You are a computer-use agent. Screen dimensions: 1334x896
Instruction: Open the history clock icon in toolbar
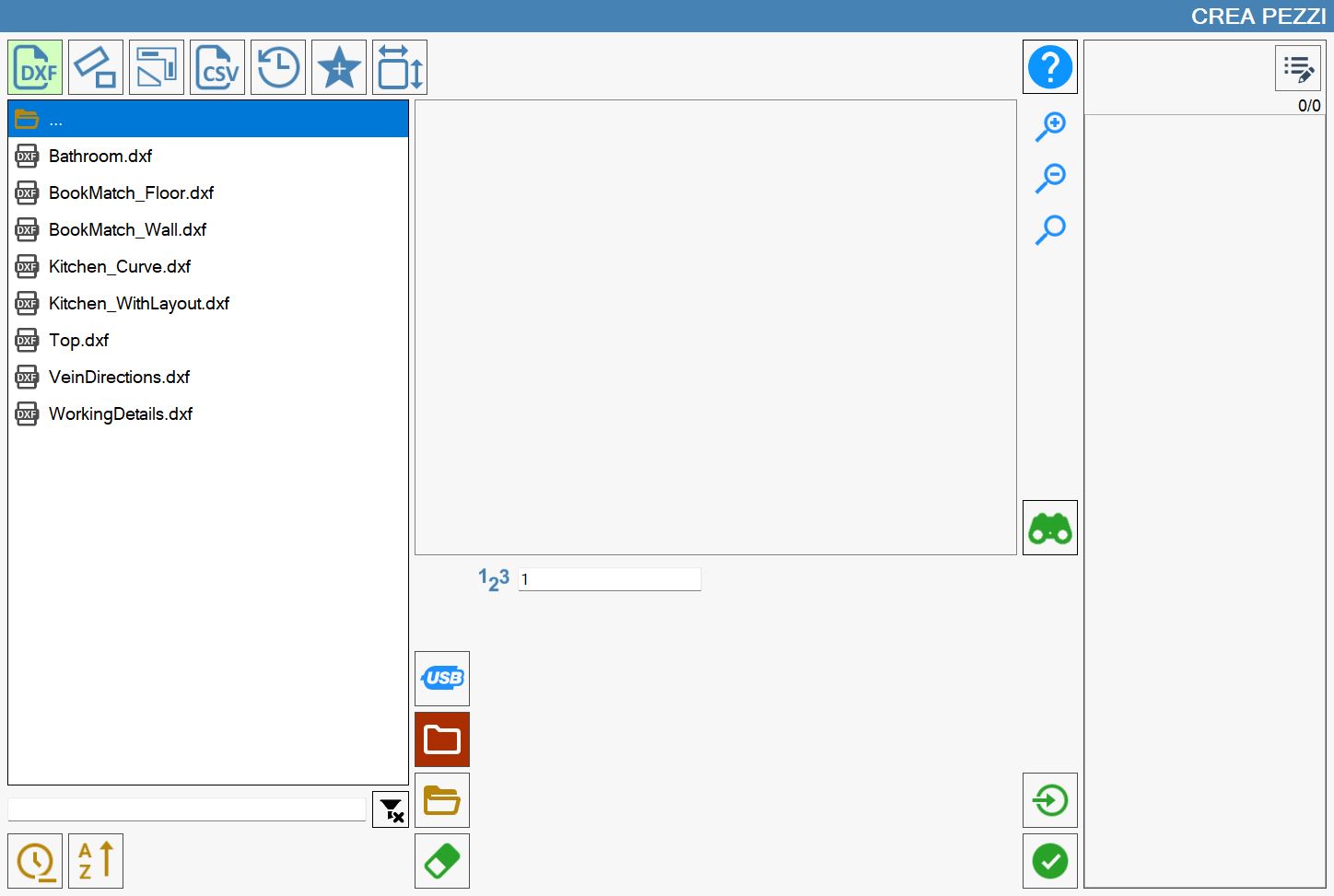tap(278, 67)
